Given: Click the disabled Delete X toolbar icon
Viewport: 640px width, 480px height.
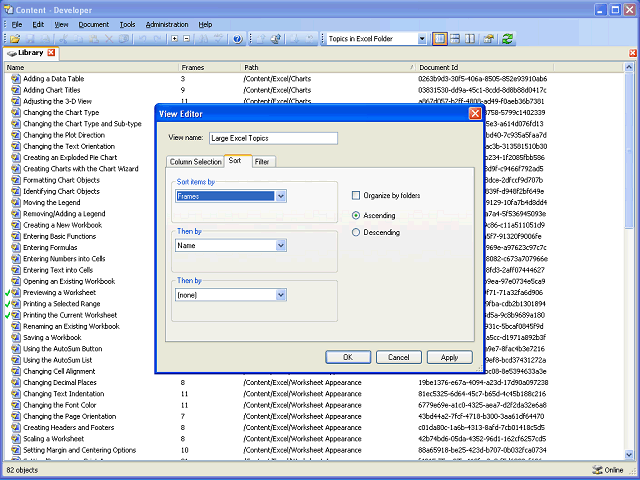Looking at the screenshot, I should (x=109, y=39).
